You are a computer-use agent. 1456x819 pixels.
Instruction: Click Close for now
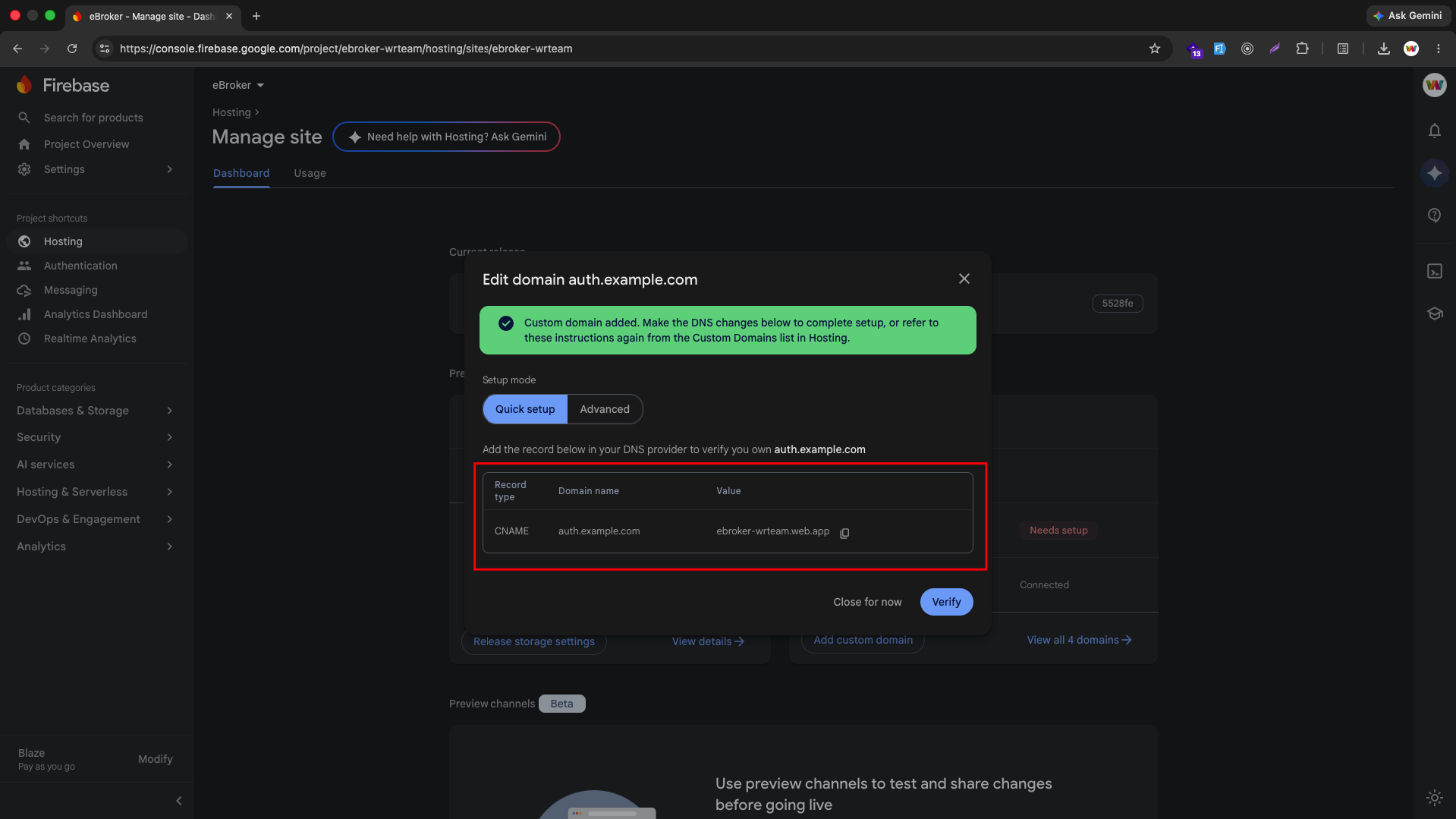867,602
